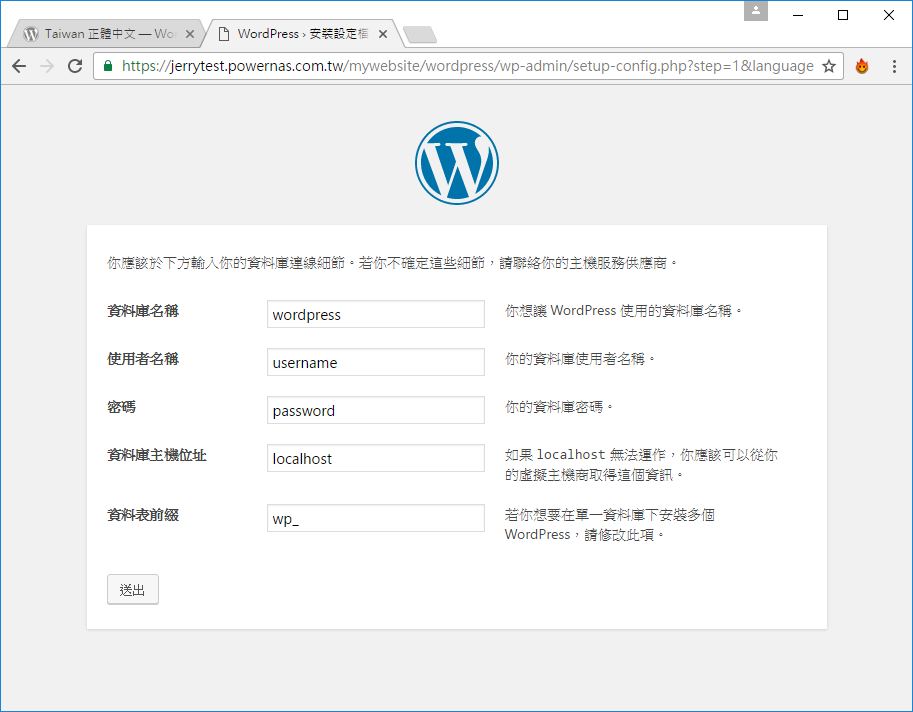
Task: Select the WordPress 安裝設定 tab
Action: pyautogui.click(x=302, y=34)
